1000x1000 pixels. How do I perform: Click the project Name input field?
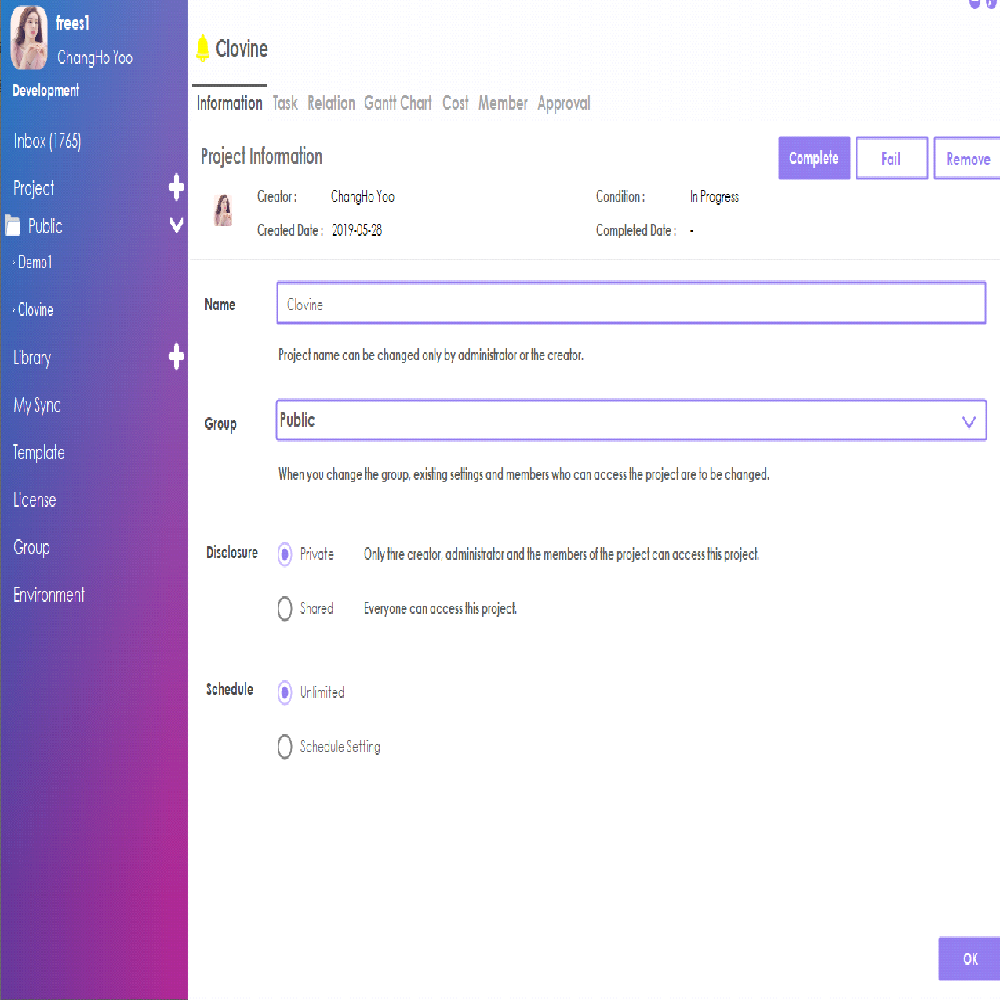click(x=630, y=305)
